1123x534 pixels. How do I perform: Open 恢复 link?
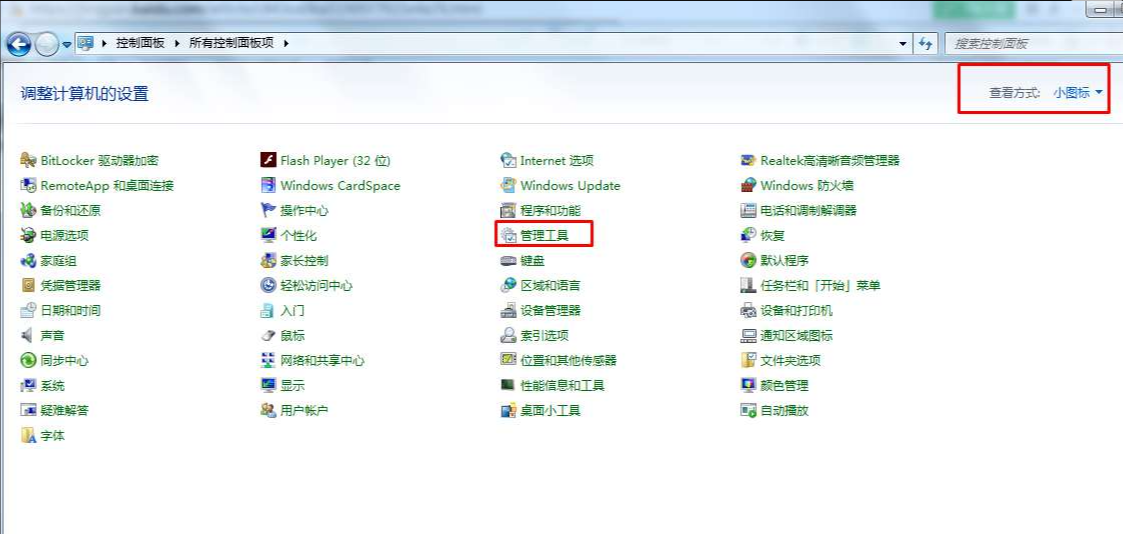(x=773, y=236)
